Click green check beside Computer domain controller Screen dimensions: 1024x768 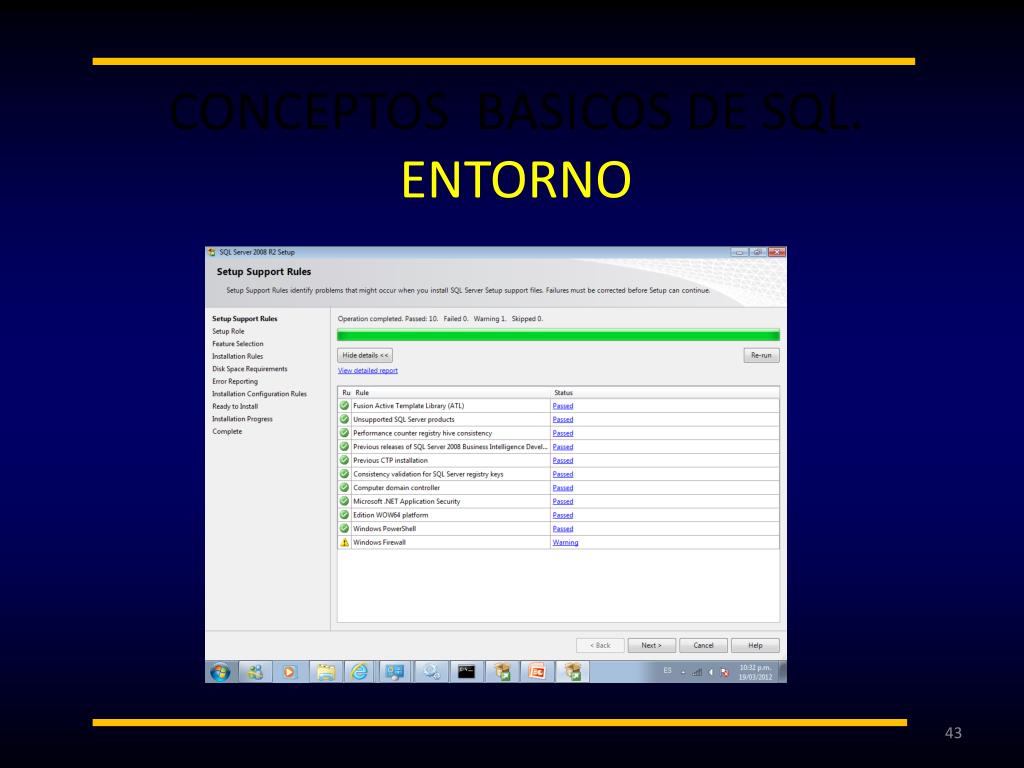[x=344, y=488]
